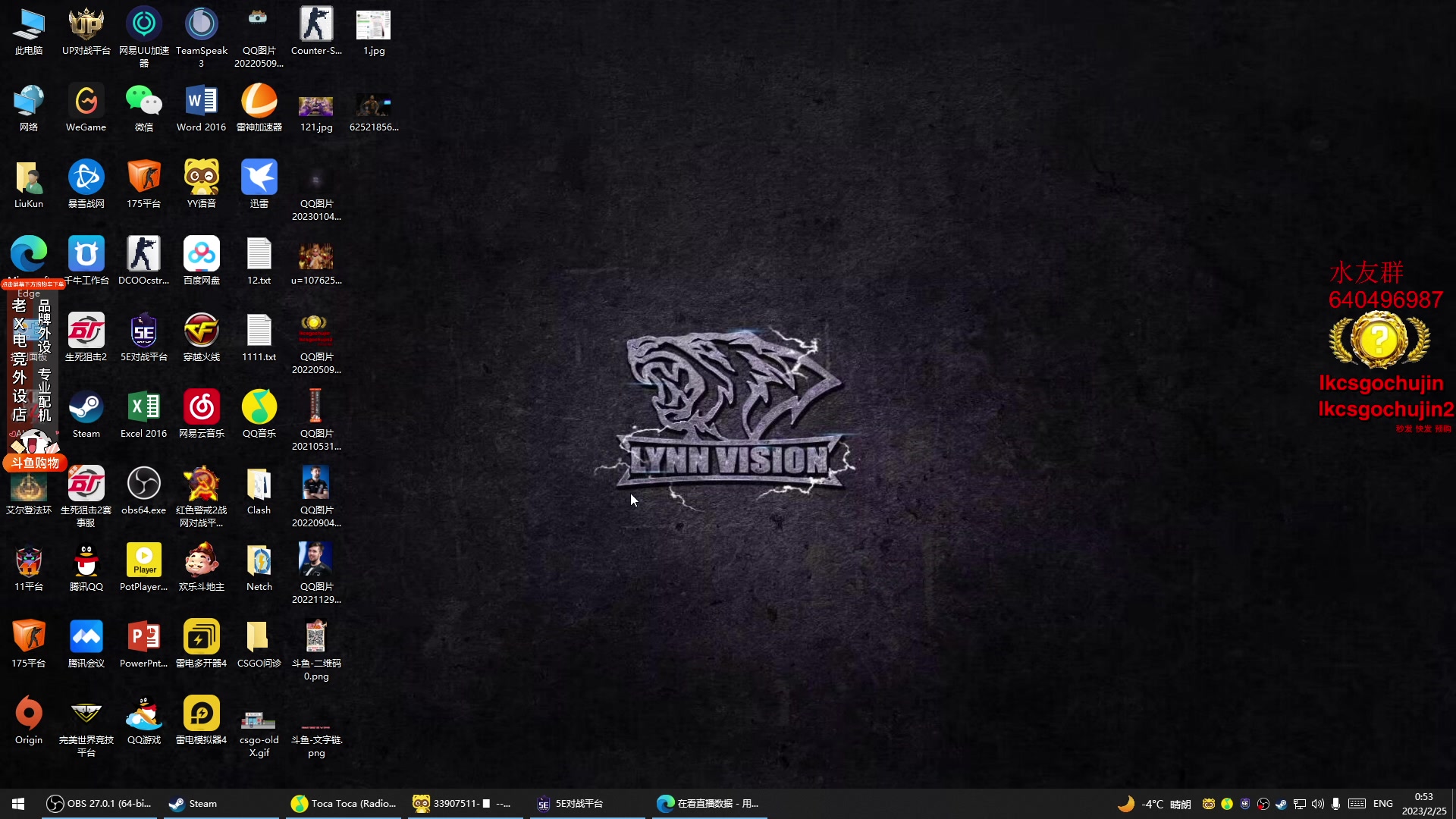Select the Clash folder icon
1456x819 pixels.
pyautogui.click(x=259, y=485)
